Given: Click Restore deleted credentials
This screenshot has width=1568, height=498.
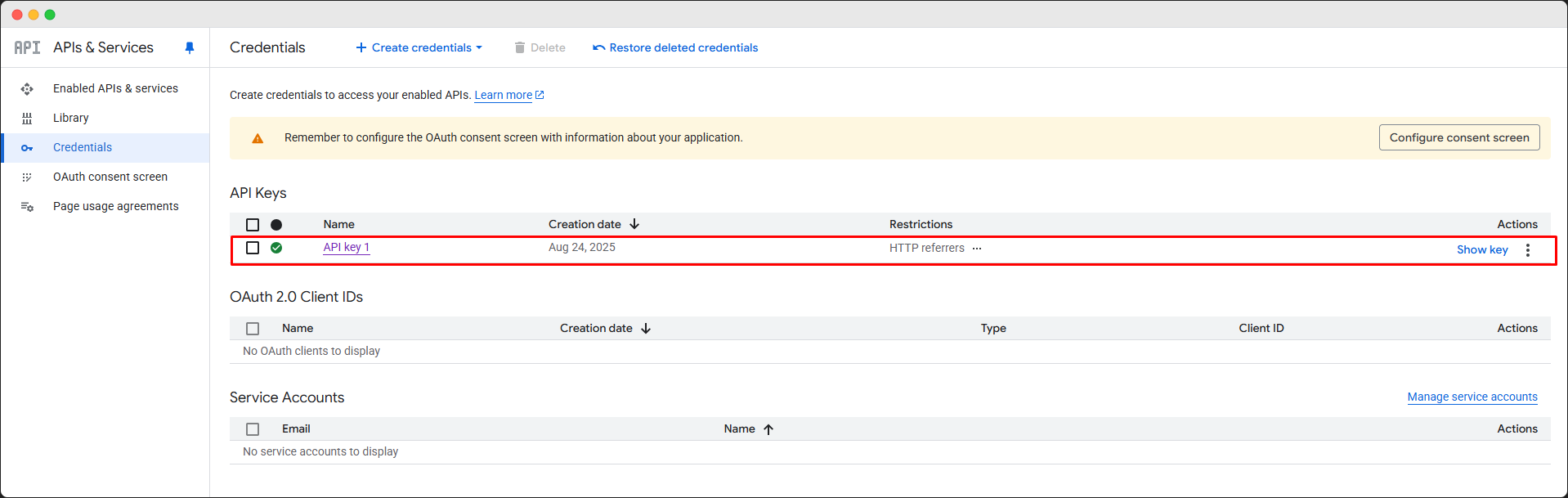Looking at the screenshot, I should [675, 47].
